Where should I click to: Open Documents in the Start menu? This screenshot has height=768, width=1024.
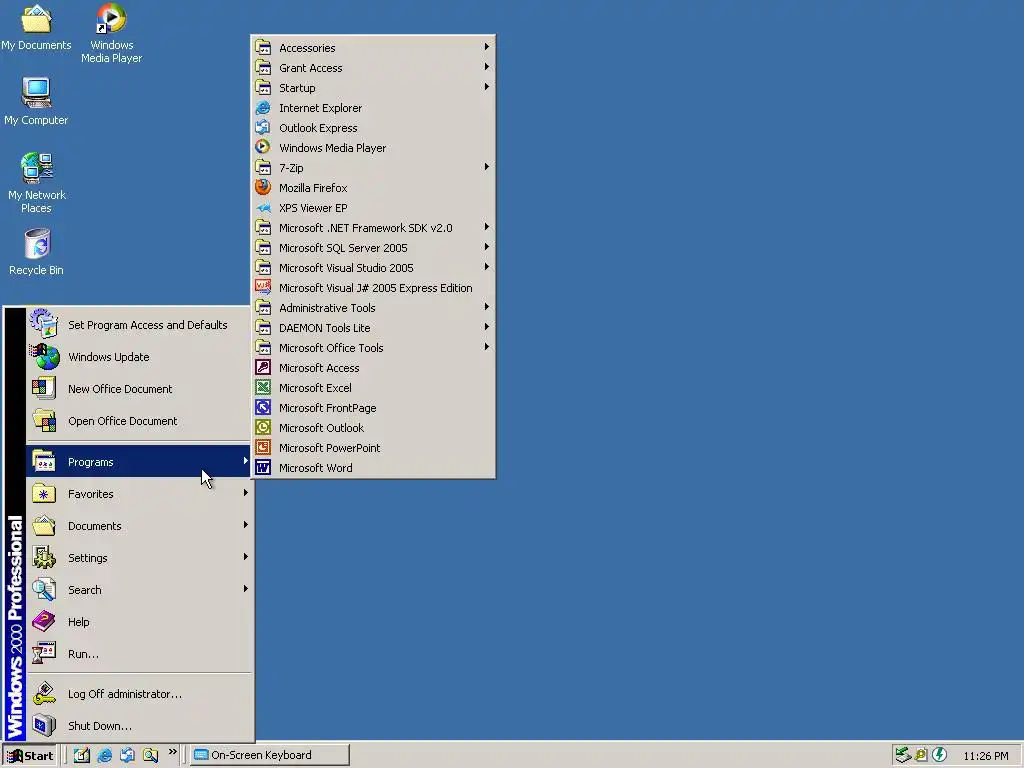[138, 526]
